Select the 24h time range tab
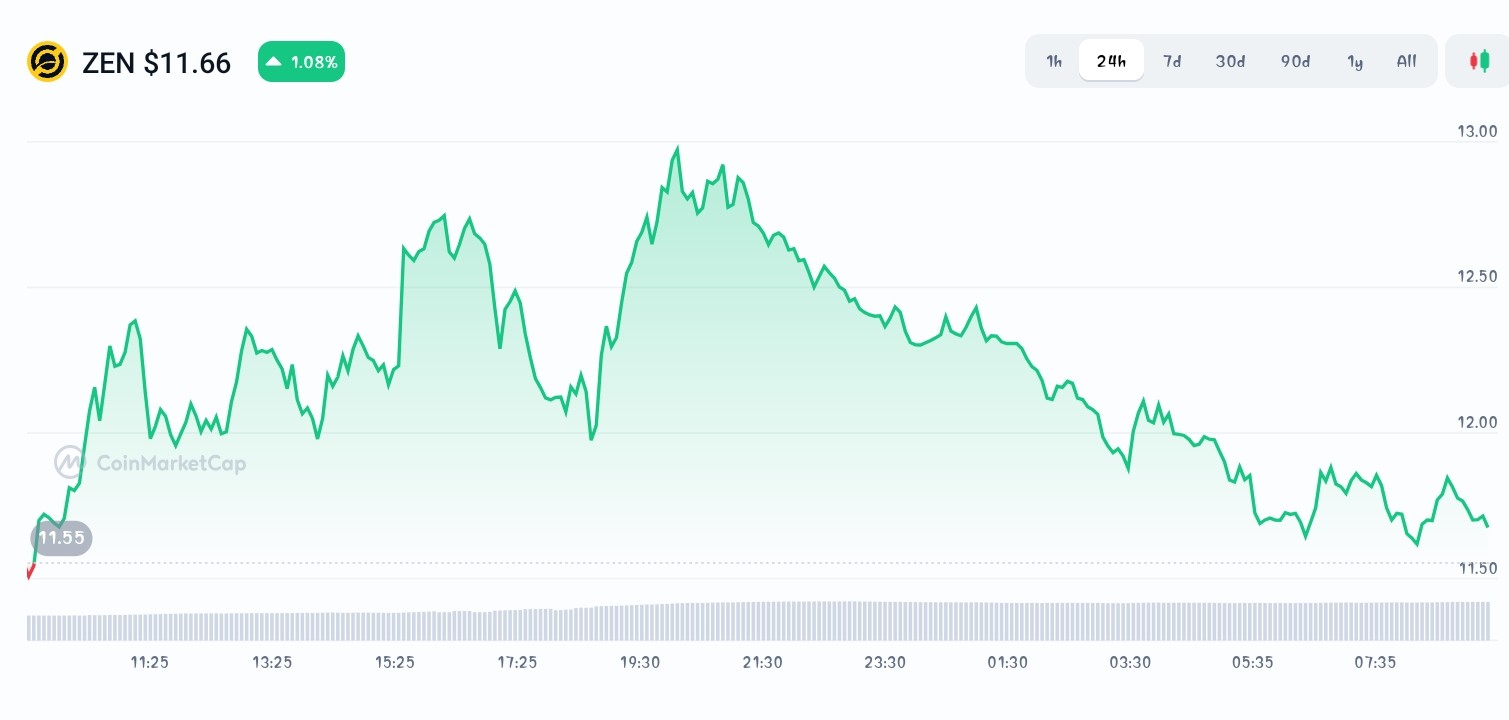This screenshot has width=1509, height=720. point(1111,61)
